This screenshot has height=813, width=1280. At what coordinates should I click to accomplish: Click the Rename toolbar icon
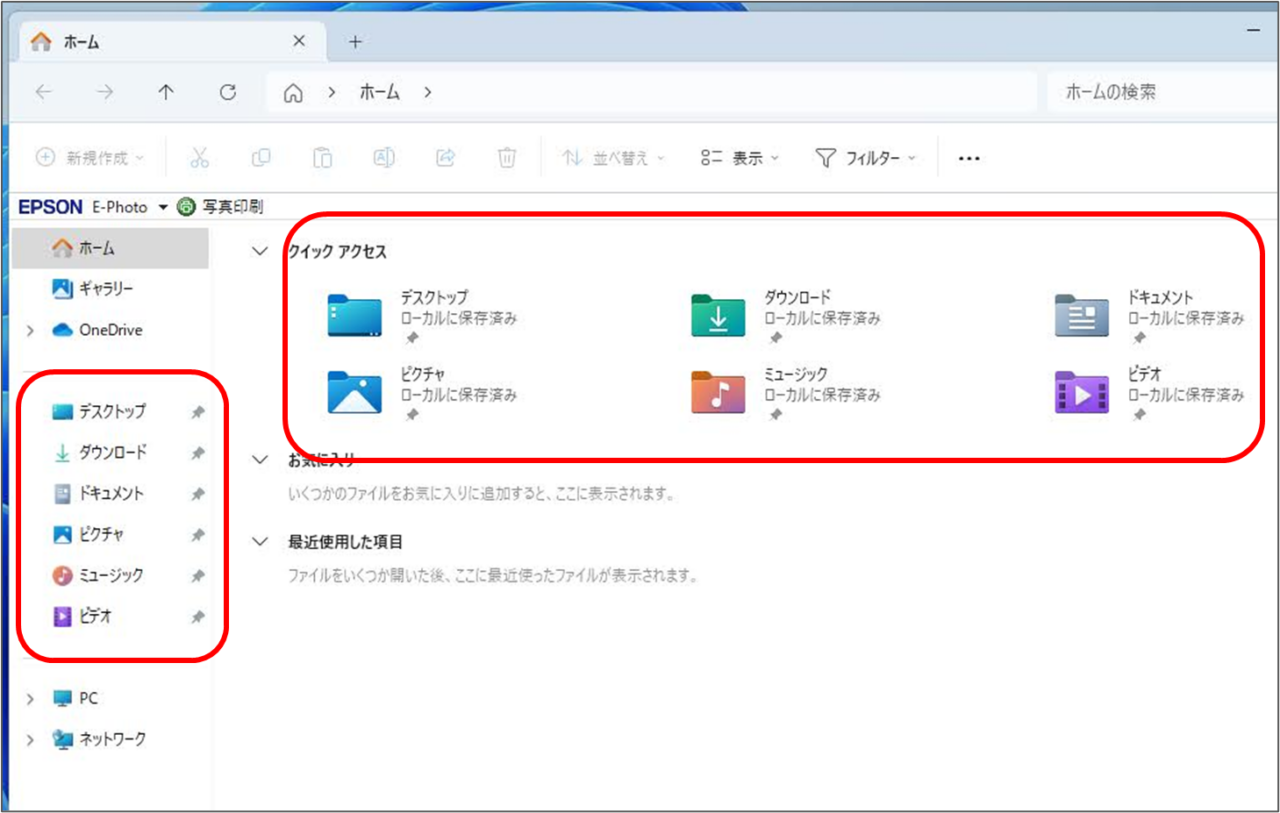pyautogui.click(x=384, y=157)
